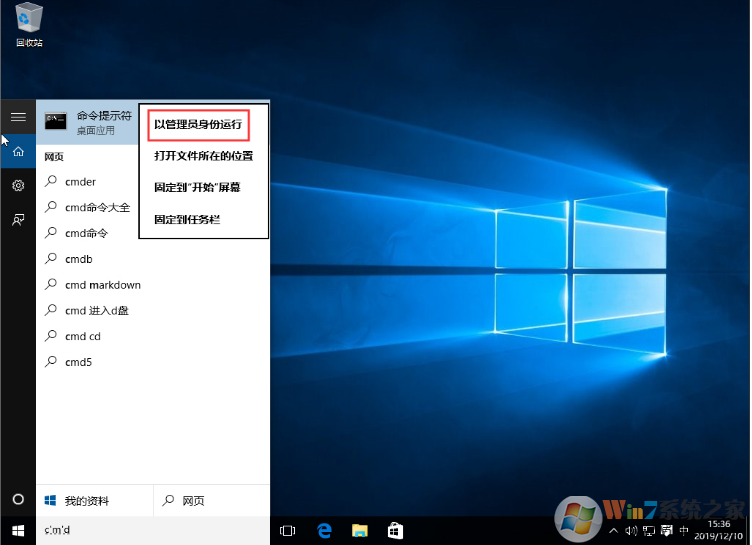Open the settings gear in search sidebar
752x545 pixels.
[18, 186]
